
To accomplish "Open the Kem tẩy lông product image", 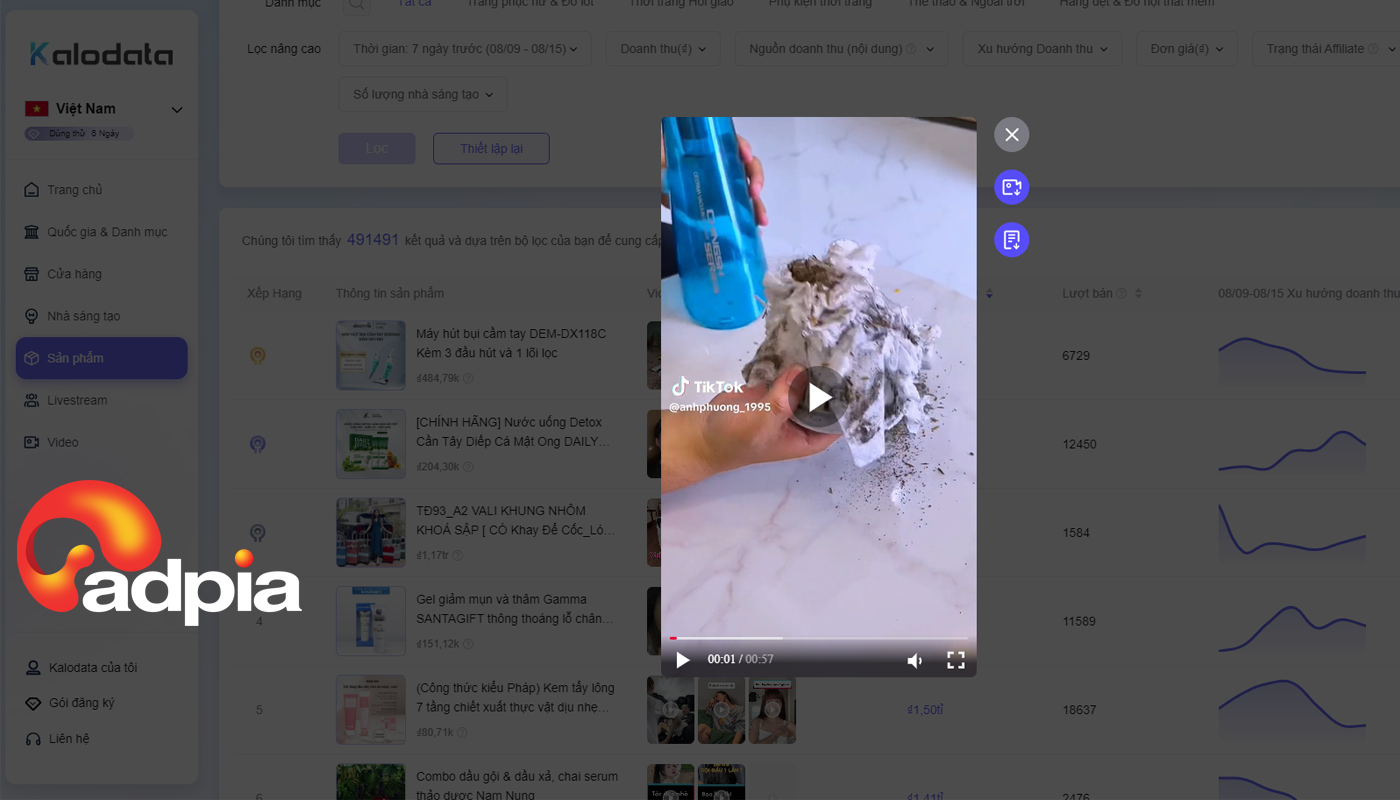I will (371, 709).
